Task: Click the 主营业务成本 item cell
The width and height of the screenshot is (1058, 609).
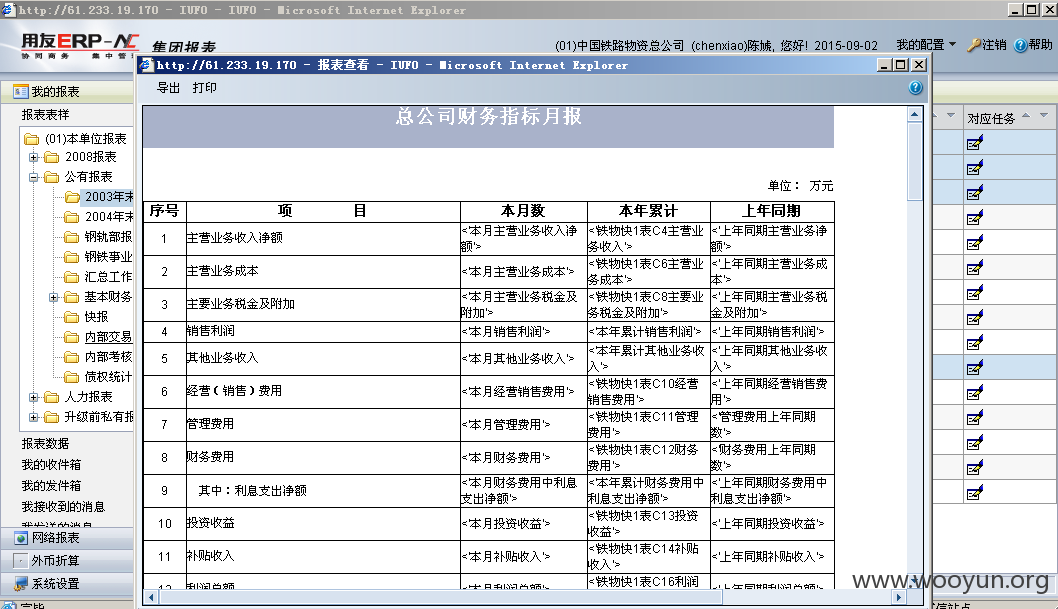Action: click(x=323, y=271)
